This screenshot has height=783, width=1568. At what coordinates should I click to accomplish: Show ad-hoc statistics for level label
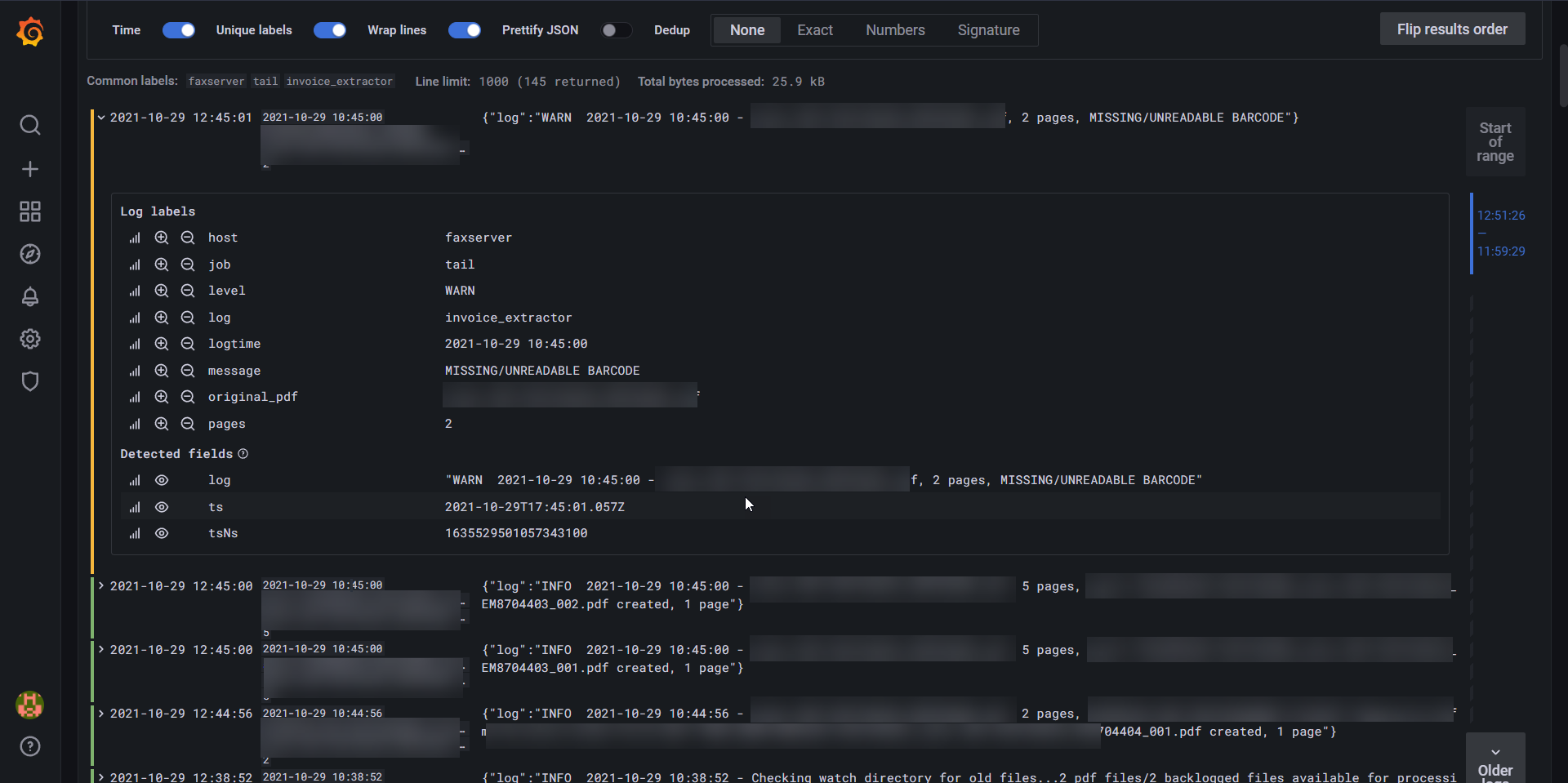(x=135, y=291)
